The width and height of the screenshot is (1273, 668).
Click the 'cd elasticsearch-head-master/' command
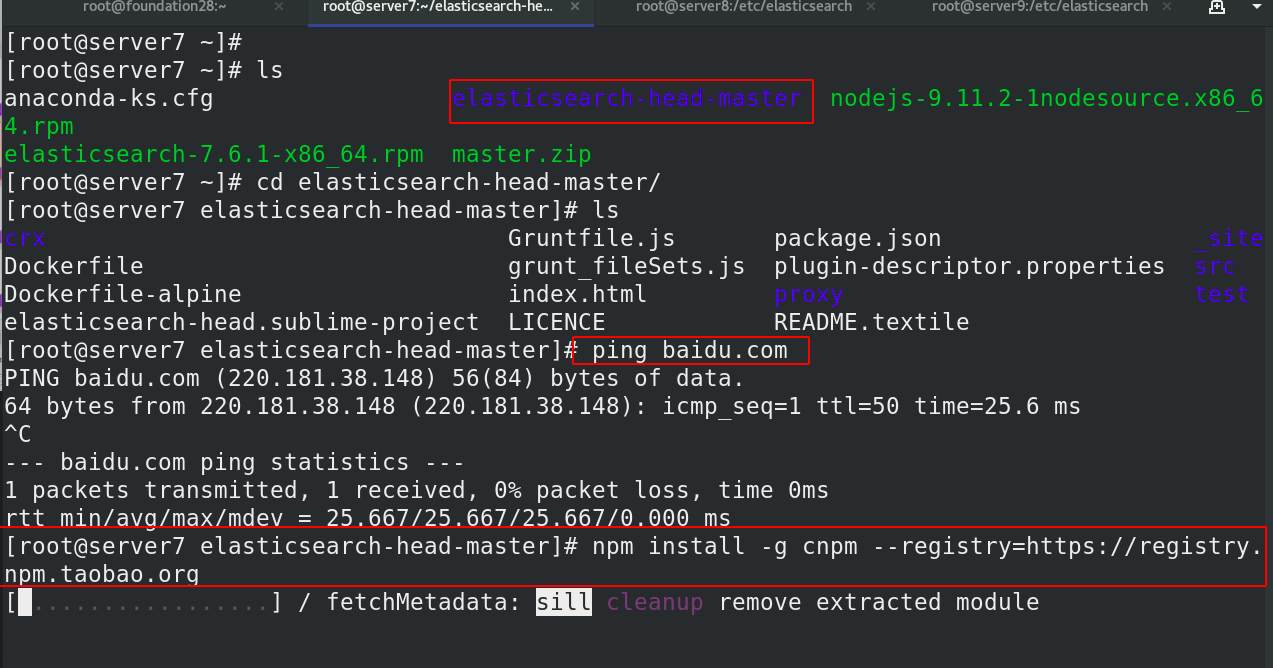459,183
